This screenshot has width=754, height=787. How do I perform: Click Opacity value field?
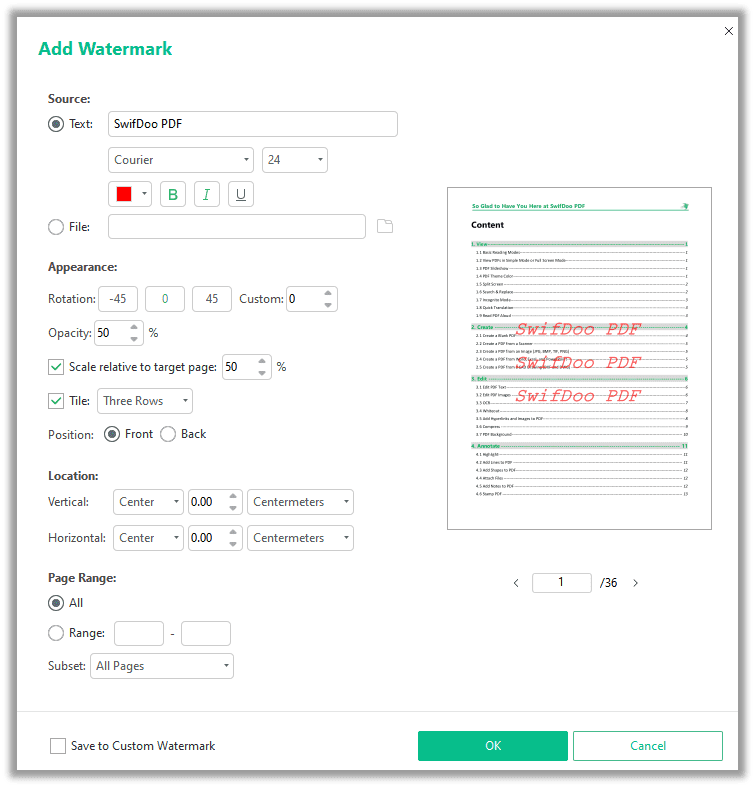[111, 333]
